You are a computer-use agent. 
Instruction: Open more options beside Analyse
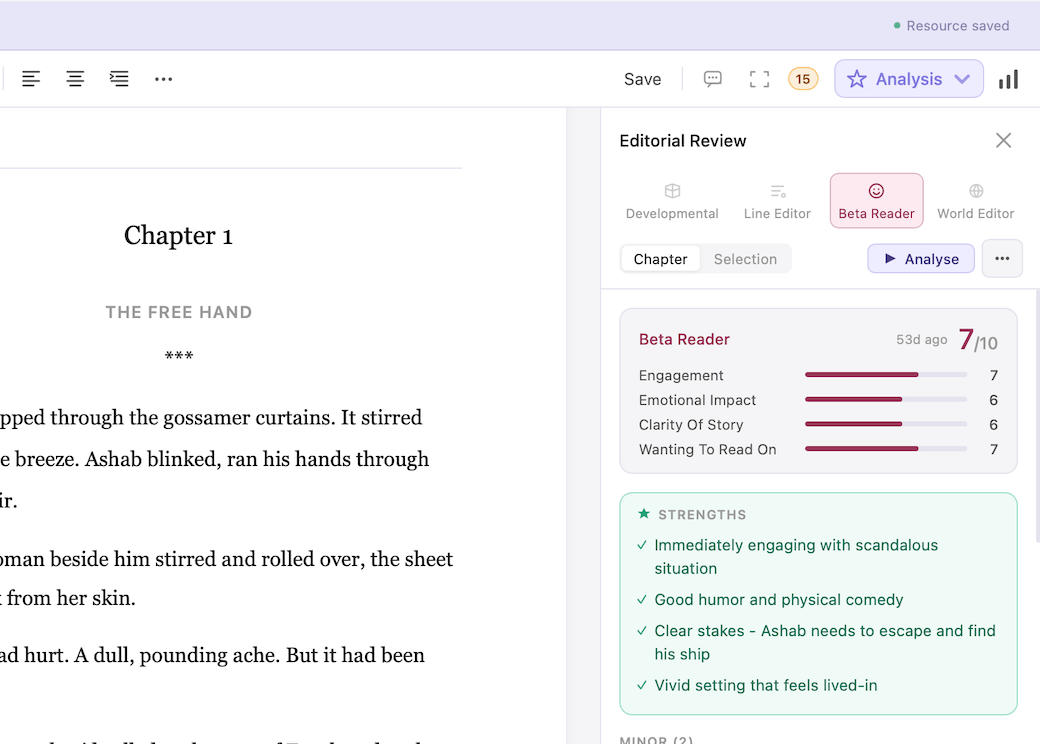coord(1002,259)
